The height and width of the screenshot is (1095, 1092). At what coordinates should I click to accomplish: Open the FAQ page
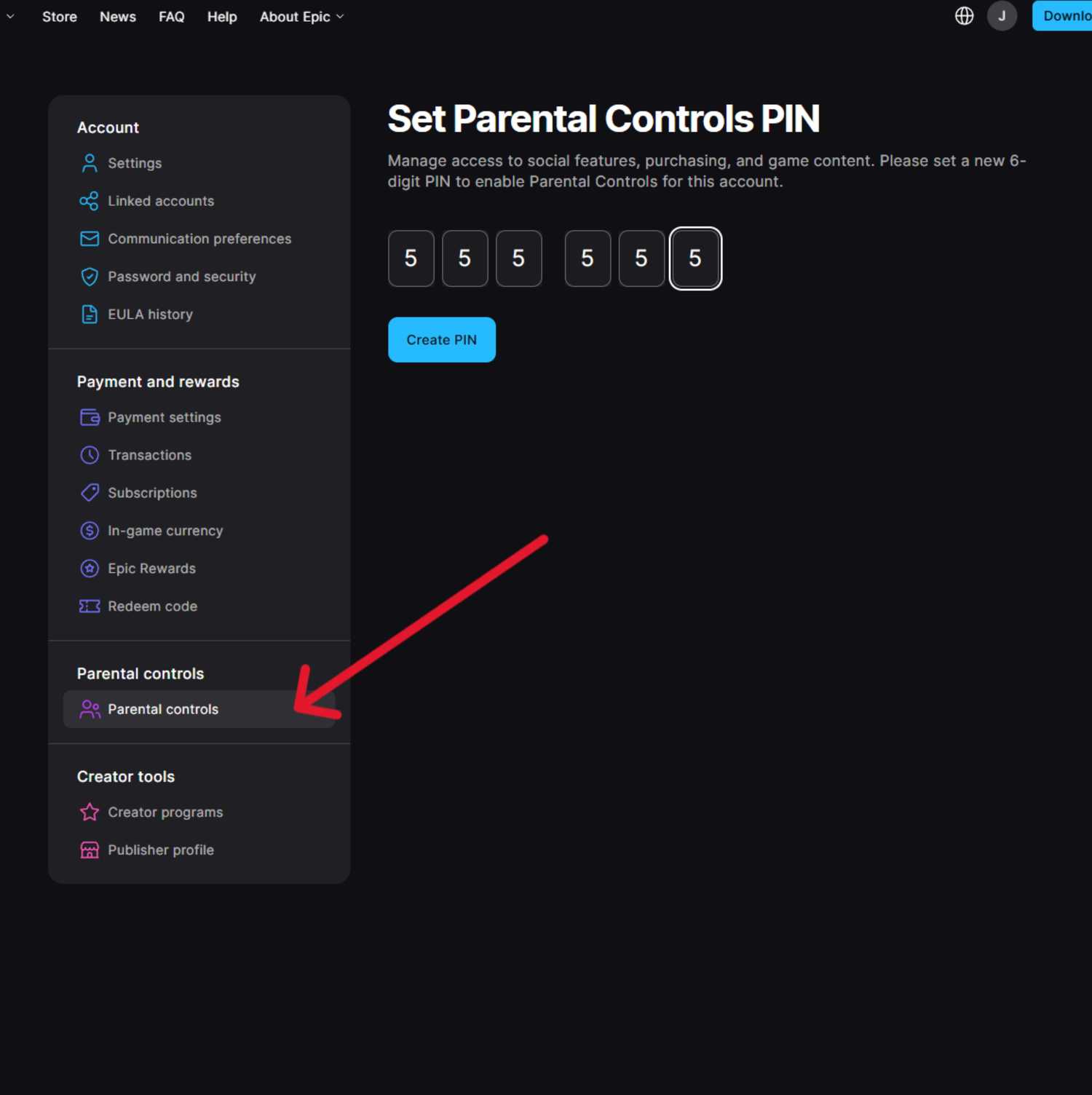coord(171,16)
